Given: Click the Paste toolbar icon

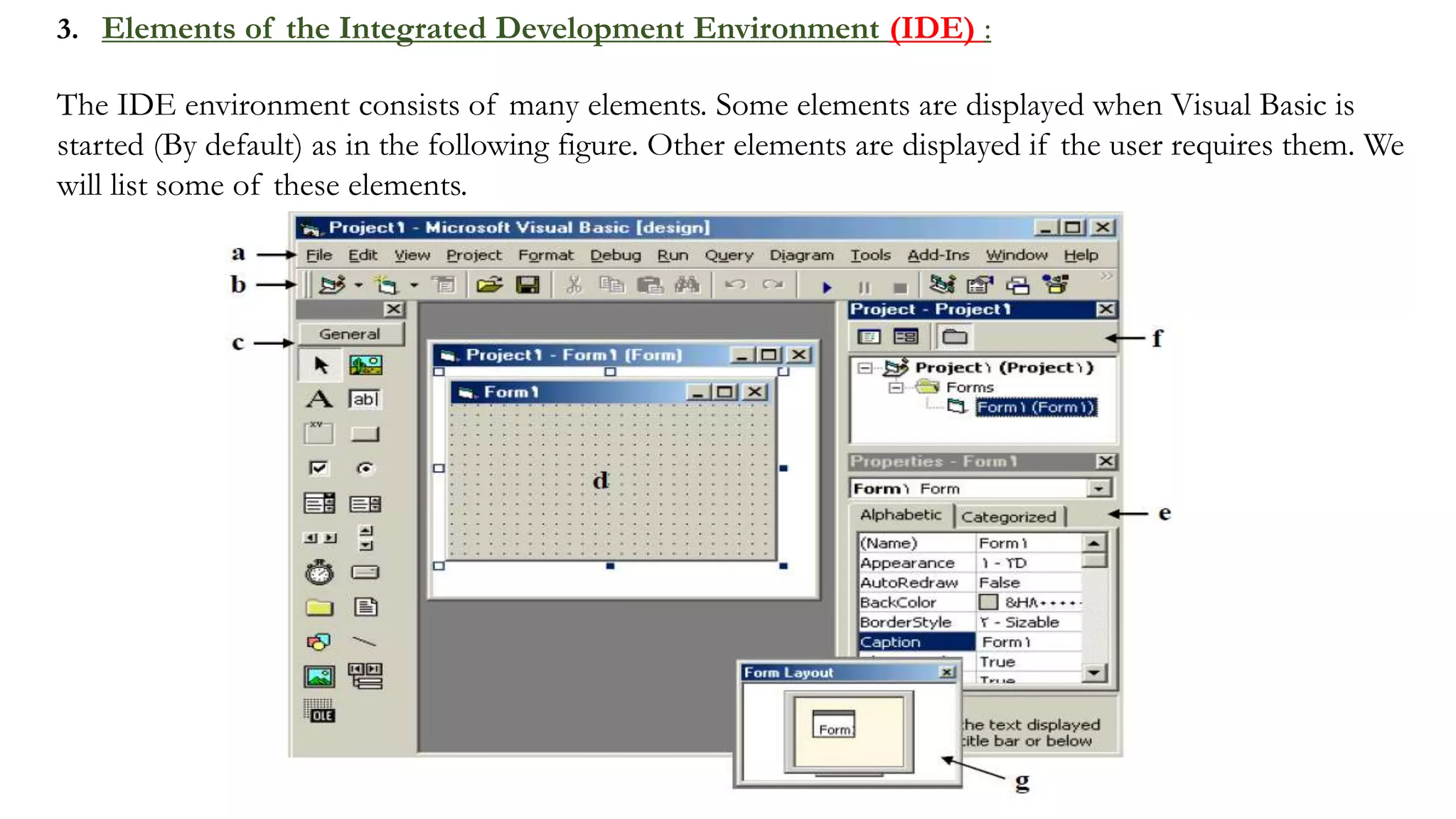Looking at the screenshot, I should click(x=649, y=286).
